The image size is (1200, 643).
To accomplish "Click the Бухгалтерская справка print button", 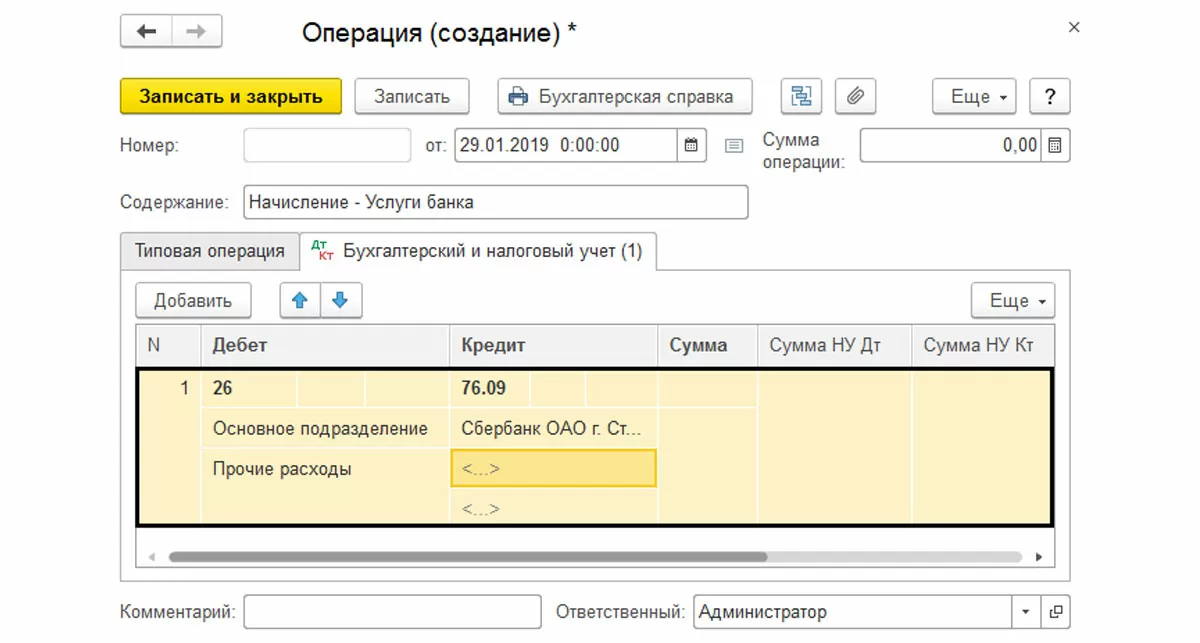I will pos(624,97).
